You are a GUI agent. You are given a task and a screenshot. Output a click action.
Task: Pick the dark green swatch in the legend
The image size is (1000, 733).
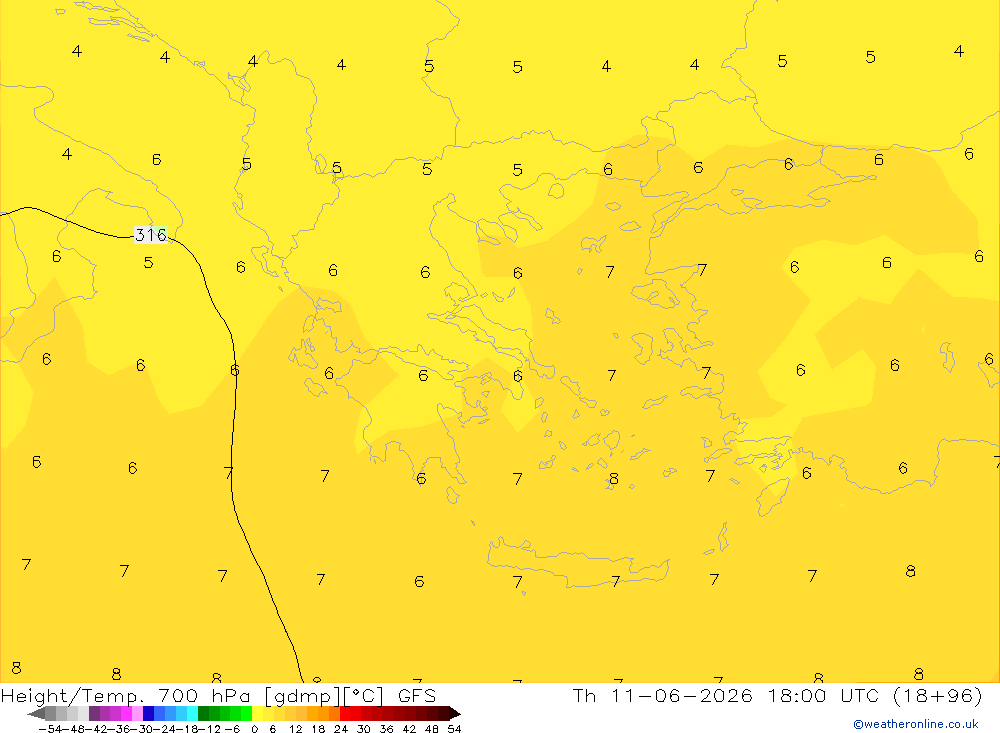(x=203, y=714)
